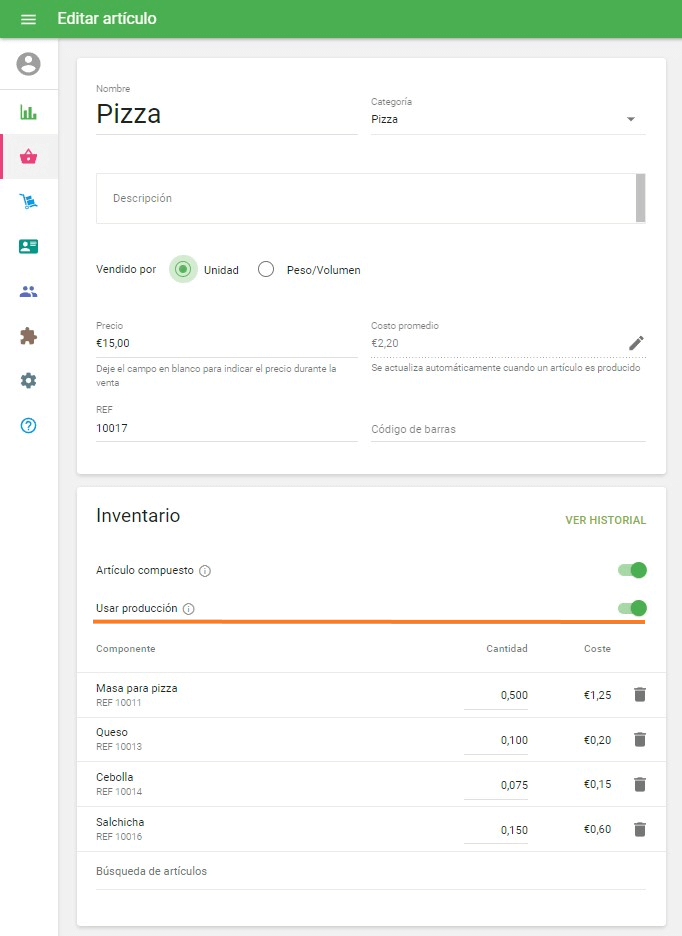Open inventory management cart icon
Screen dimensions: 682x936
point(28,202)
